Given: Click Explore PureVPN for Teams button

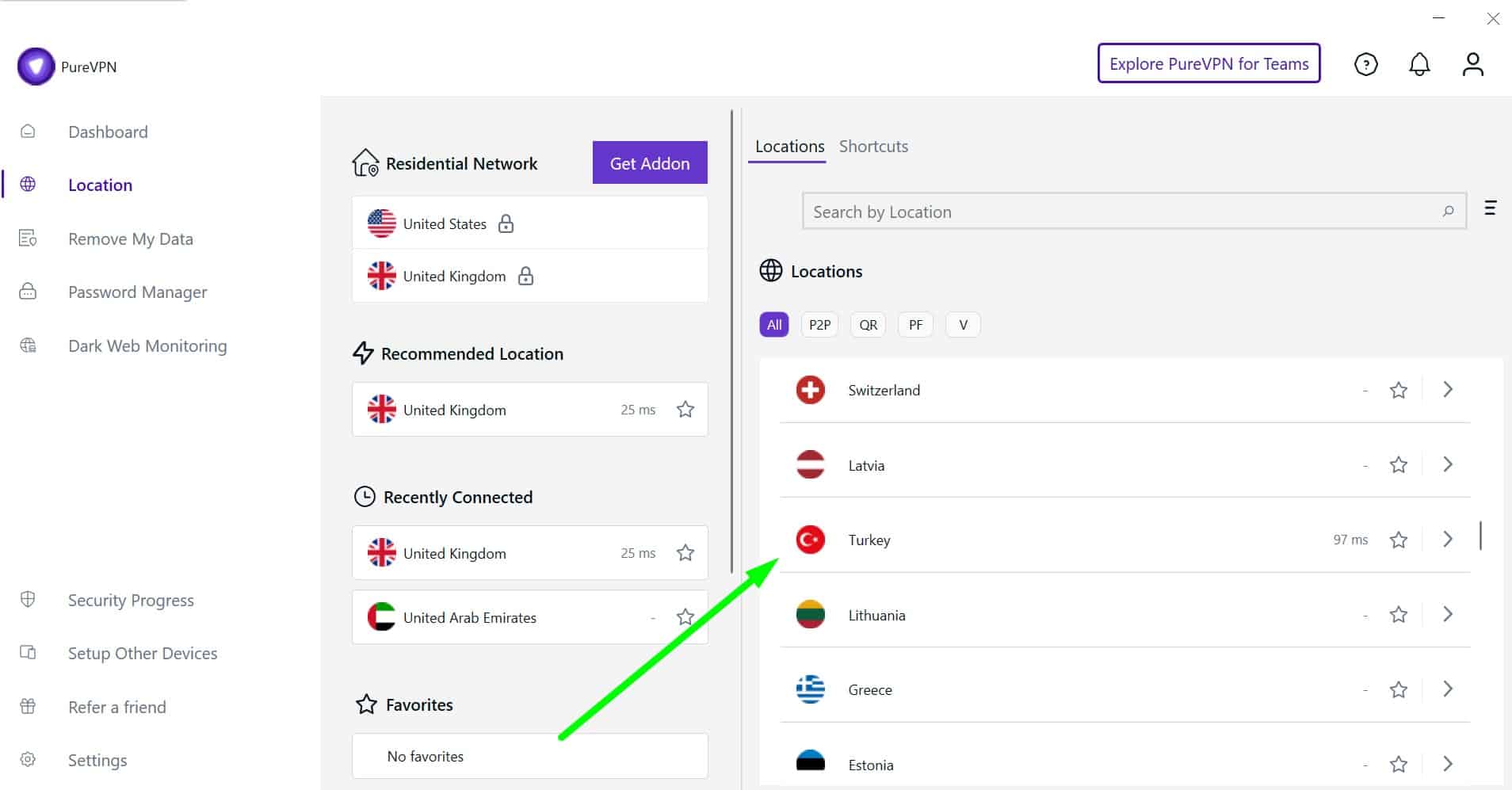Looking at the screenshot, I should pos(1208,63).
